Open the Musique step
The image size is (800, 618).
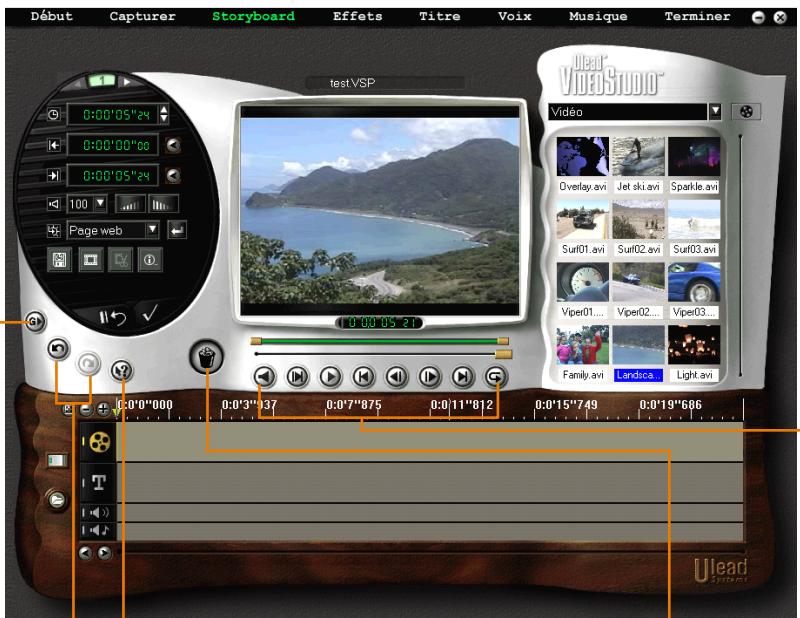pyautogui.click(x=598, y=16)
